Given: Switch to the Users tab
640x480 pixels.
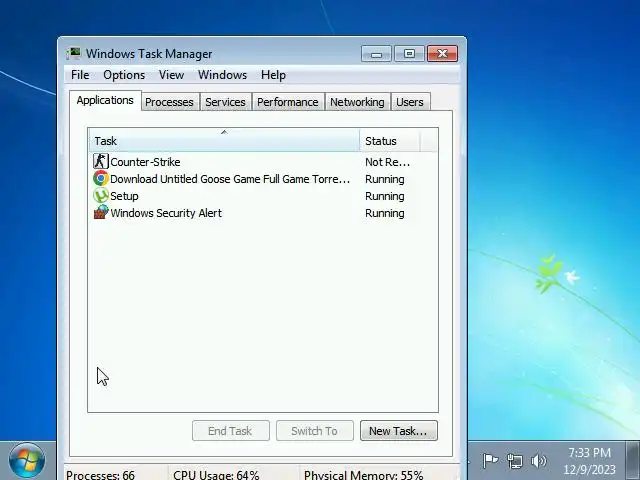Looking at the screenshot, I should (410, 102).
